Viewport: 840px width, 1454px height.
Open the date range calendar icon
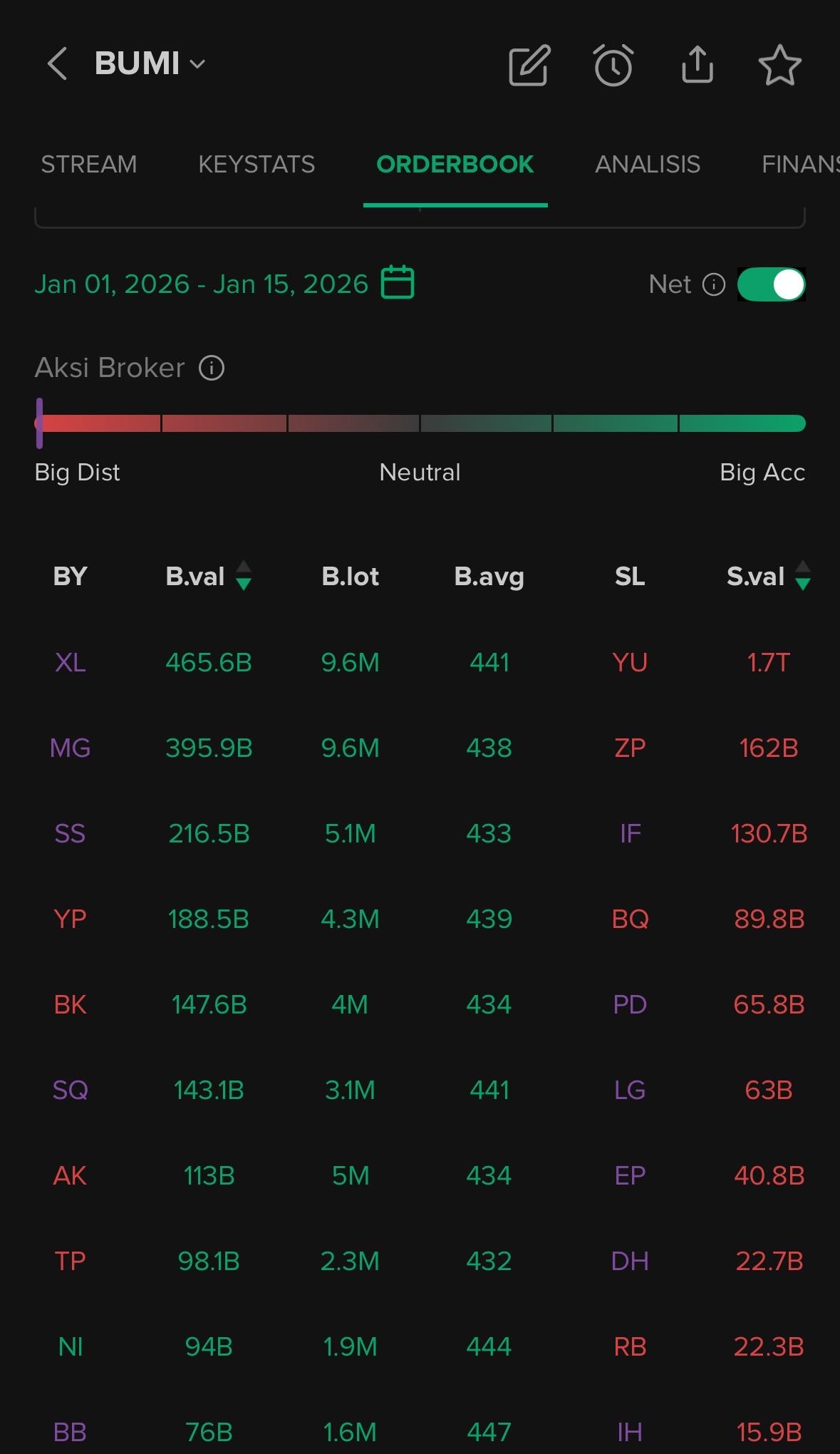398,283
